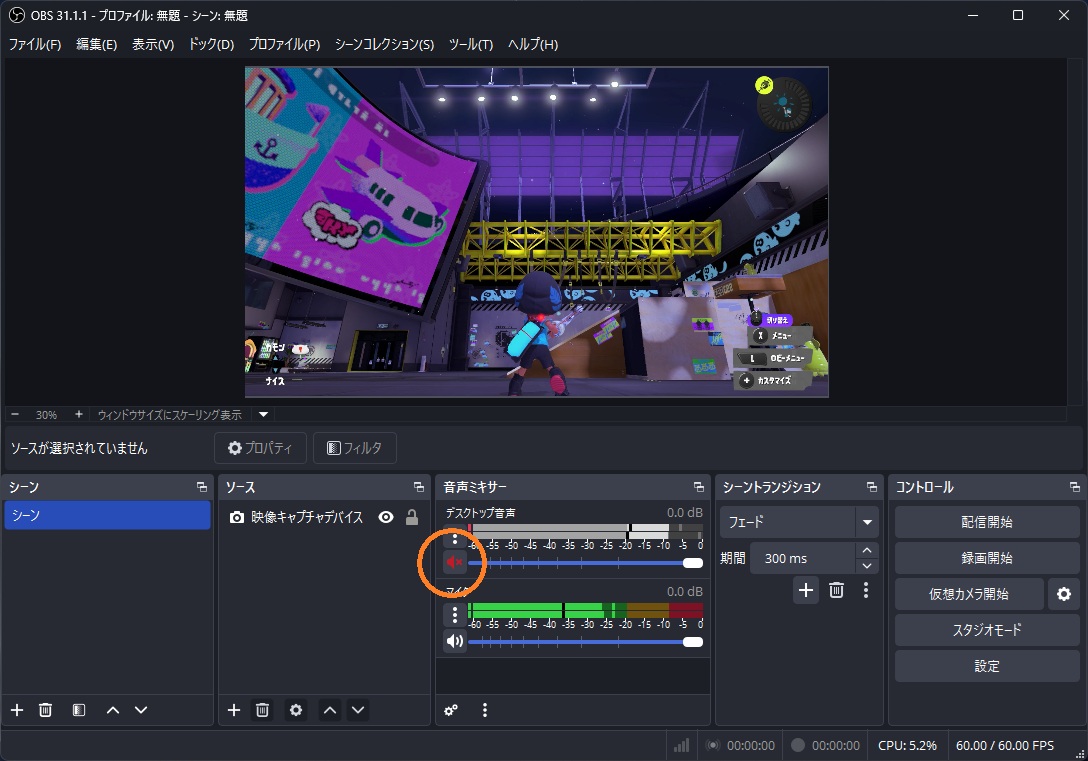This screenshot has height=761, width=1088.
Task: Click the 配信開始 button
Action: [x=986, y=522]
